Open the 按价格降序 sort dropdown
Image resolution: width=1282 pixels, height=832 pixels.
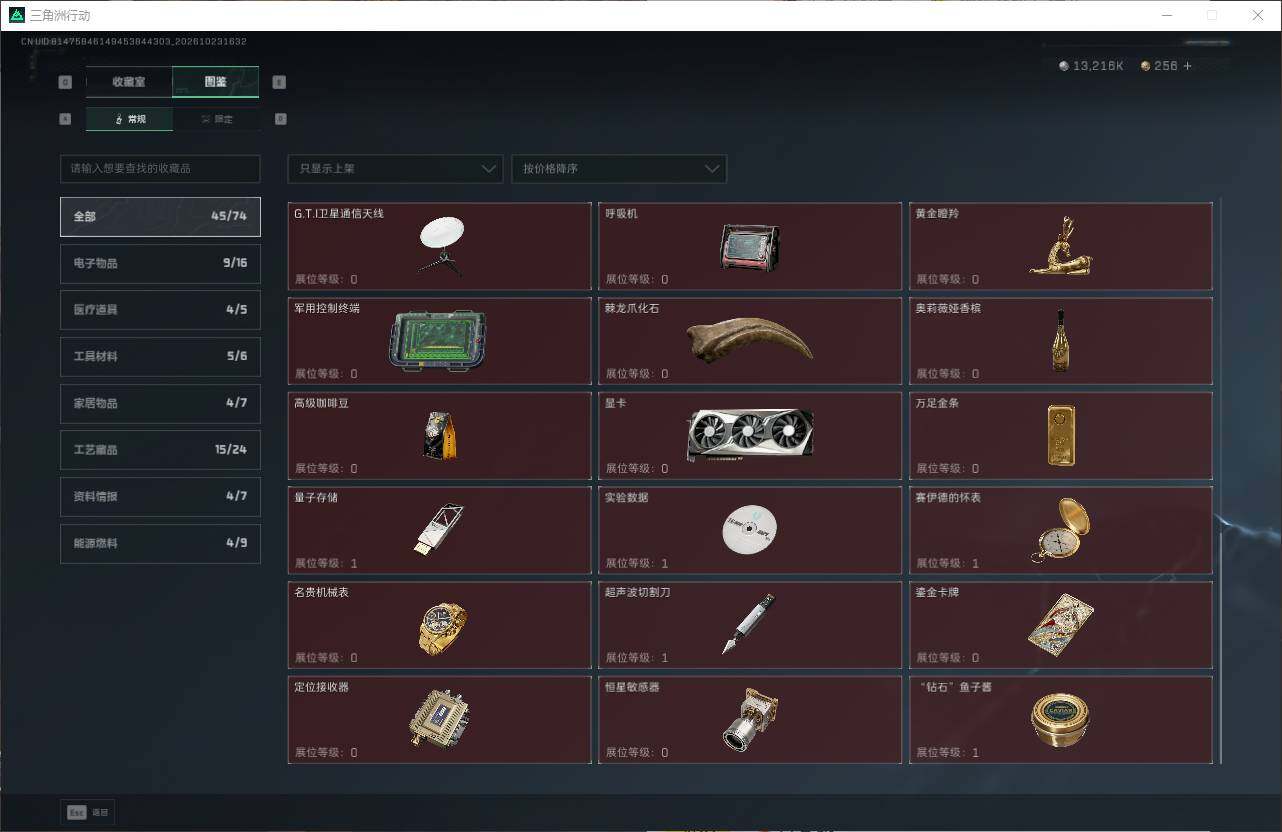click(619, 168)
